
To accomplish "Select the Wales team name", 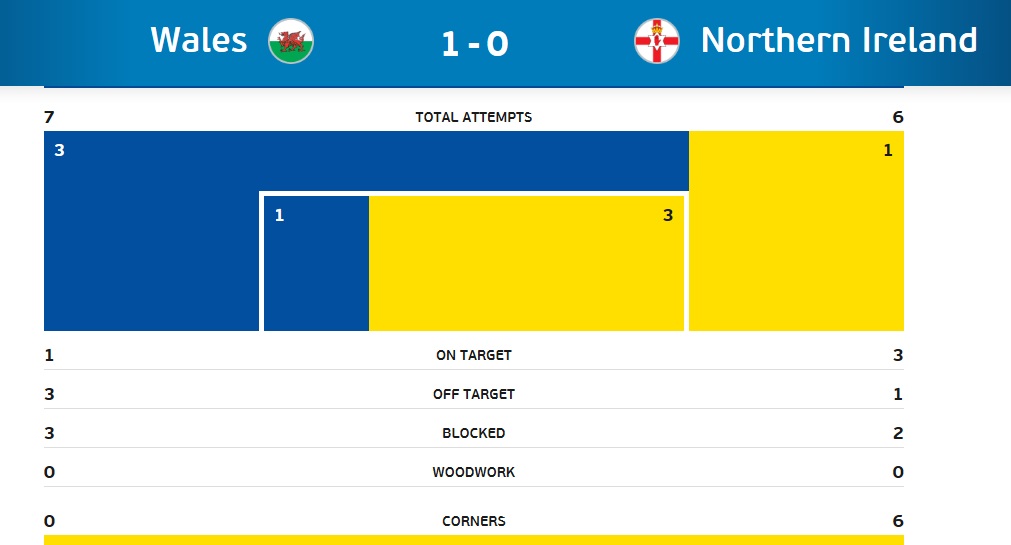I will (x=199, y=40).
